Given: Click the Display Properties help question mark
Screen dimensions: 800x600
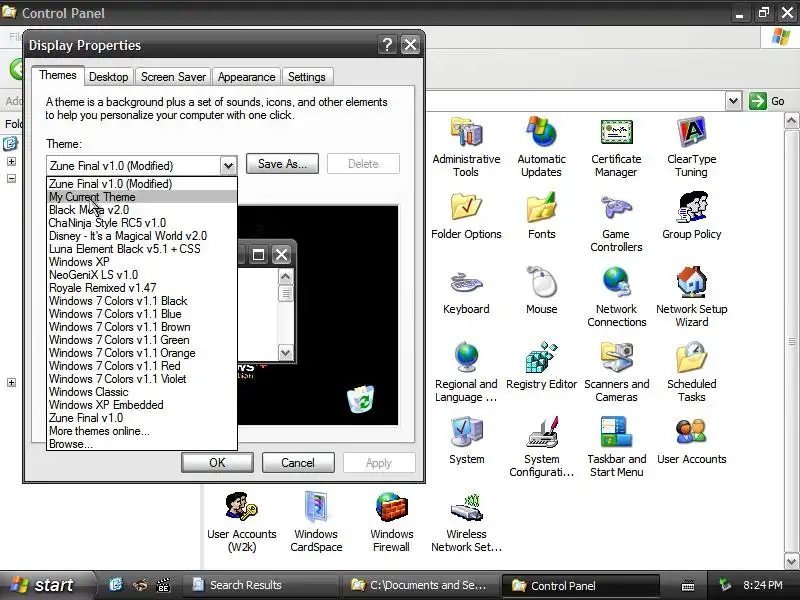Looking at the screenshot, I should 387,45.
